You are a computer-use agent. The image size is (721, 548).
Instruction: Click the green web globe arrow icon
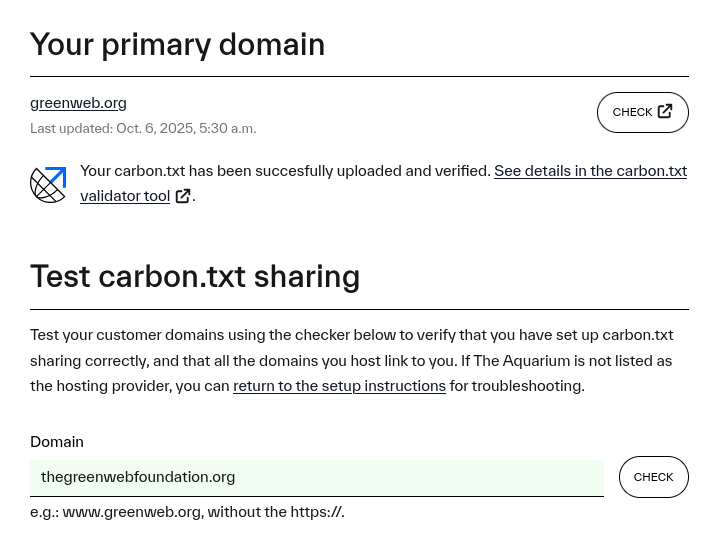[48, 184]
